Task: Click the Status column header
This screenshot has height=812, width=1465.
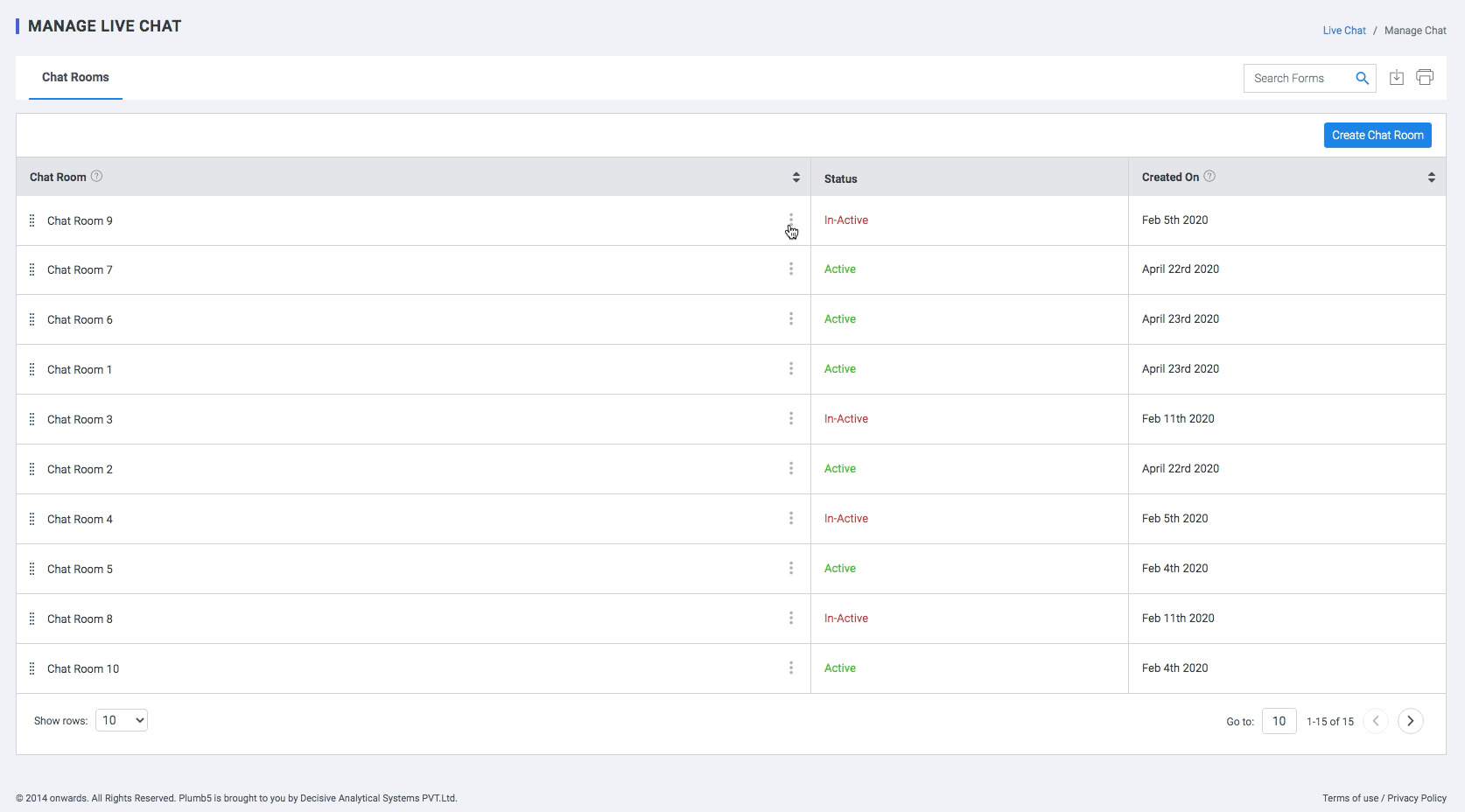Action: [x=840, y=178]
